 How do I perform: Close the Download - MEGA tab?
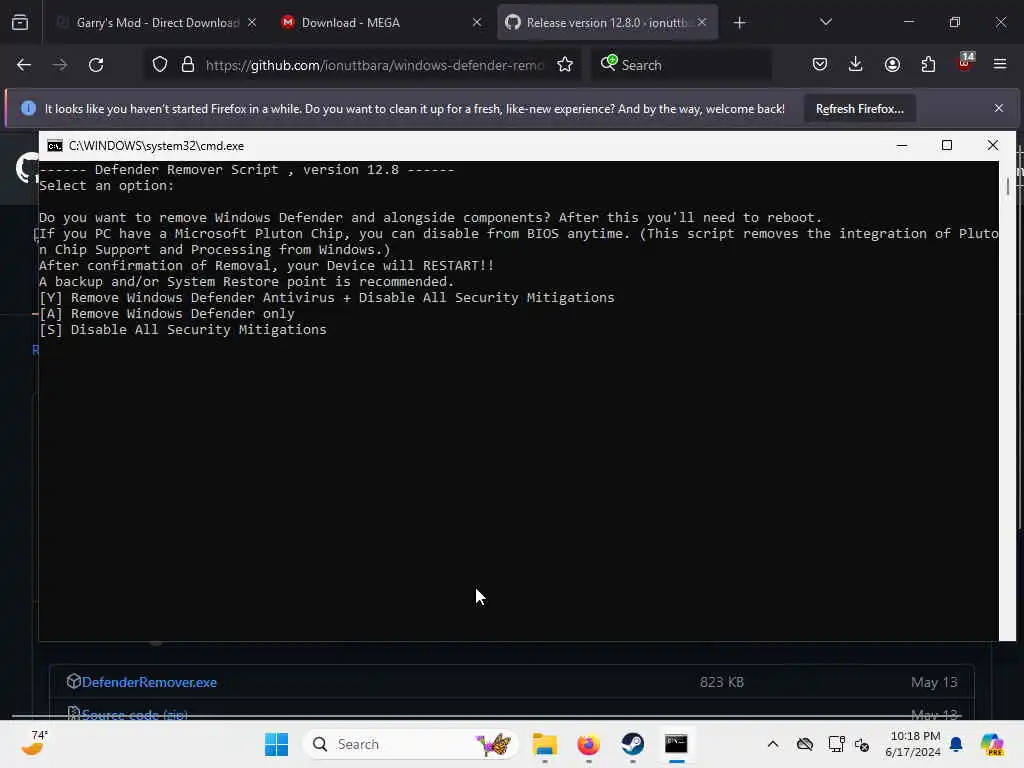tap(477, 22)
